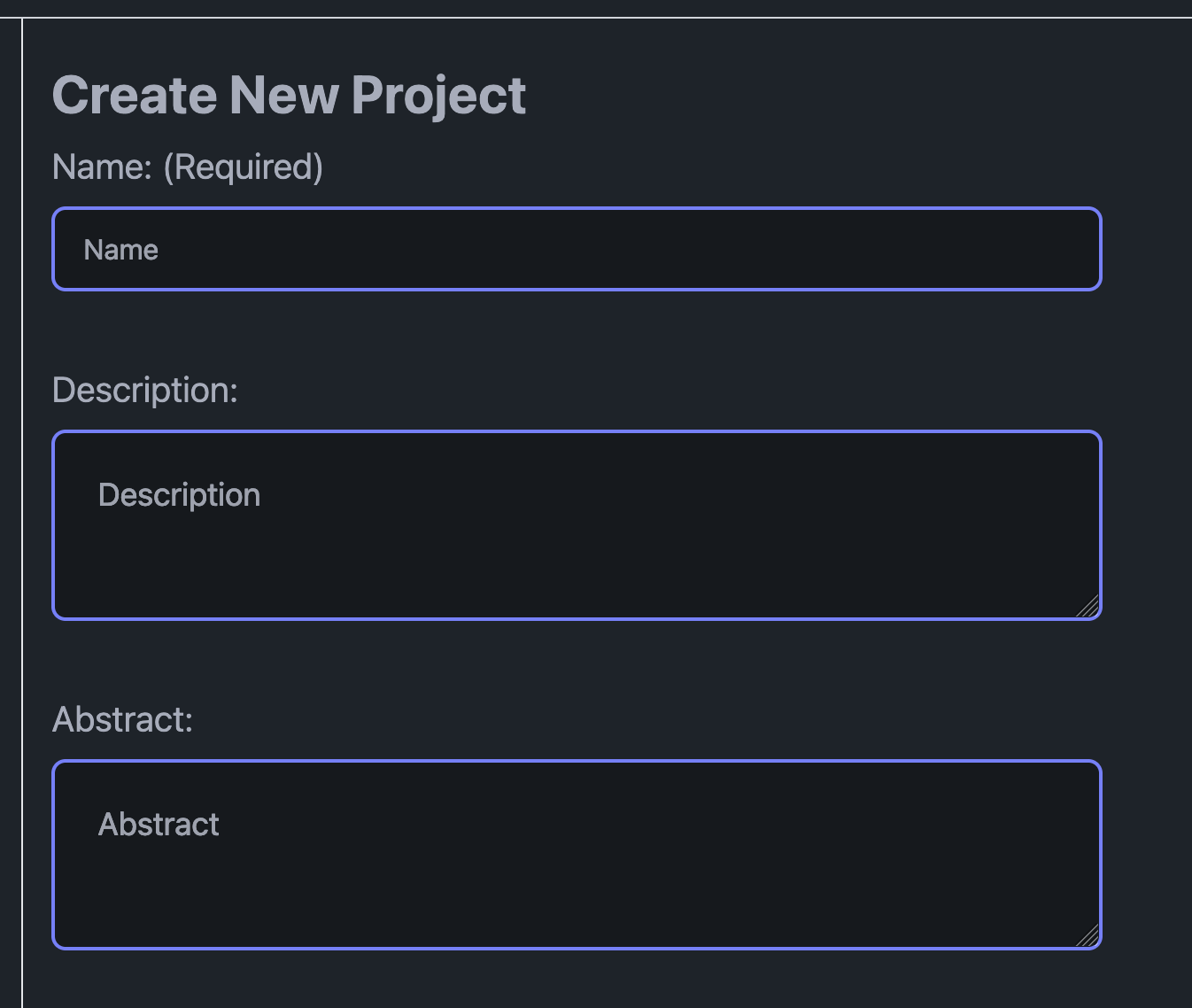Click the "(Required)" indicator text
The image size is (1192, 1008).
coord(244,167)
